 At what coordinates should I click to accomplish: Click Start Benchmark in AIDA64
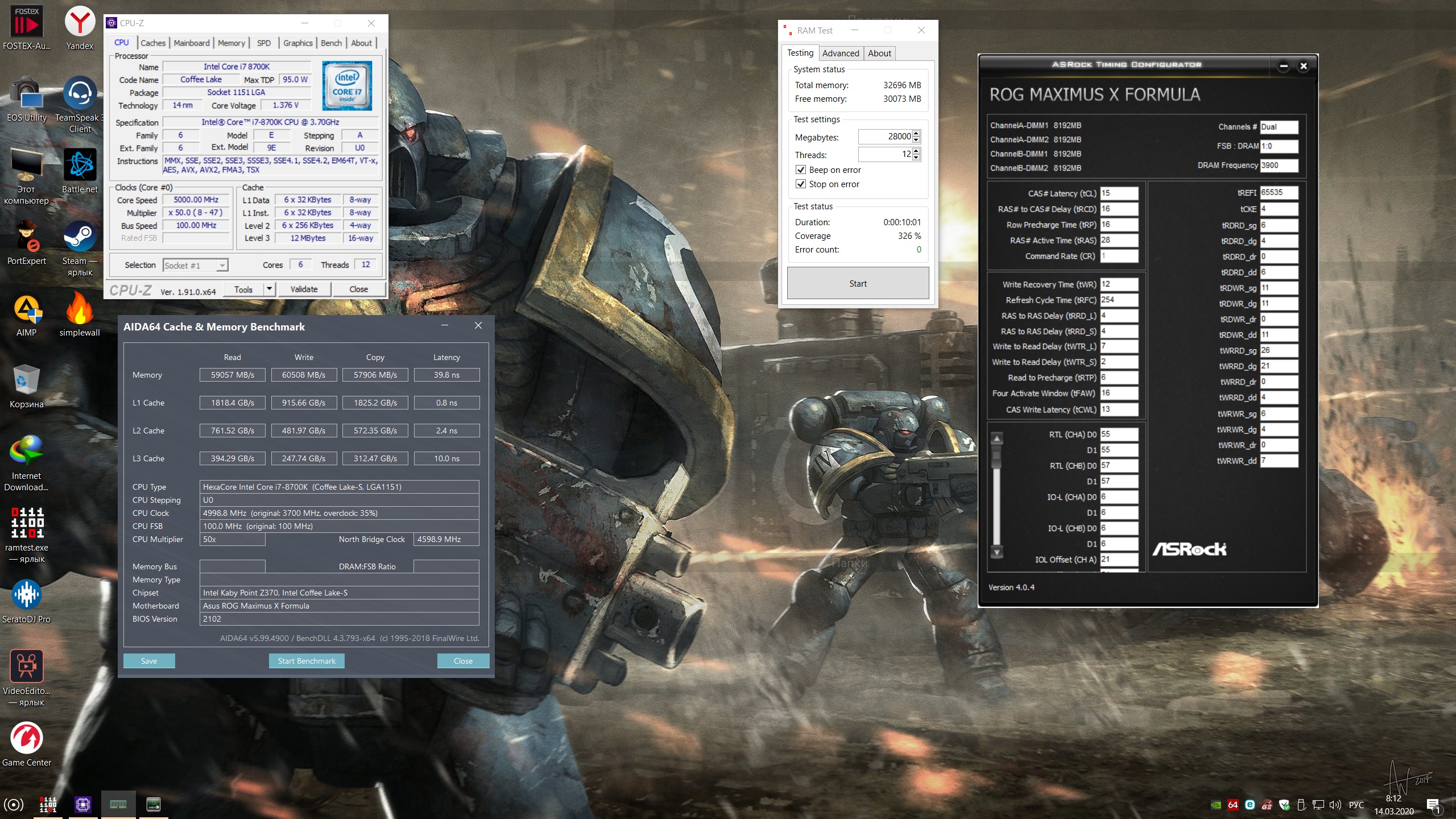tap(307, 661)
